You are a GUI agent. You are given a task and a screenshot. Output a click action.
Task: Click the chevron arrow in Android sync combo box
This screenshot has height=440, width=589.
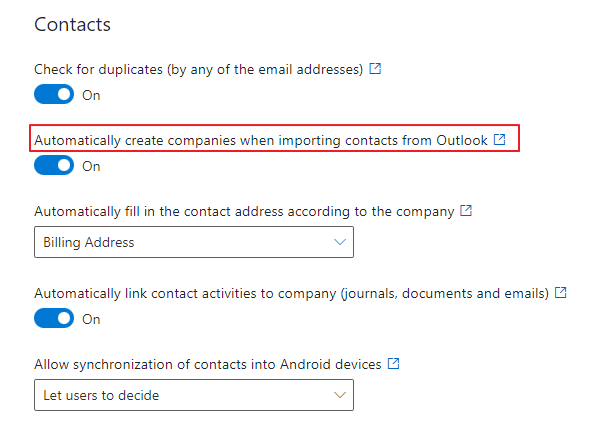click(340, 395)
